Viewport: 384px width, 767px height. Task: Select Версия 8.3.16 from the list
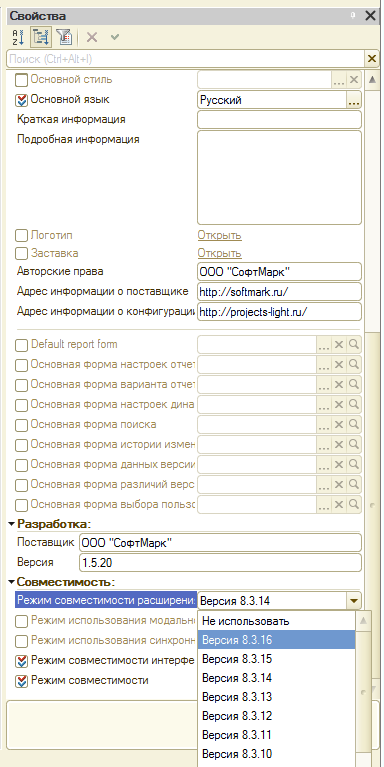coord(276,640)
